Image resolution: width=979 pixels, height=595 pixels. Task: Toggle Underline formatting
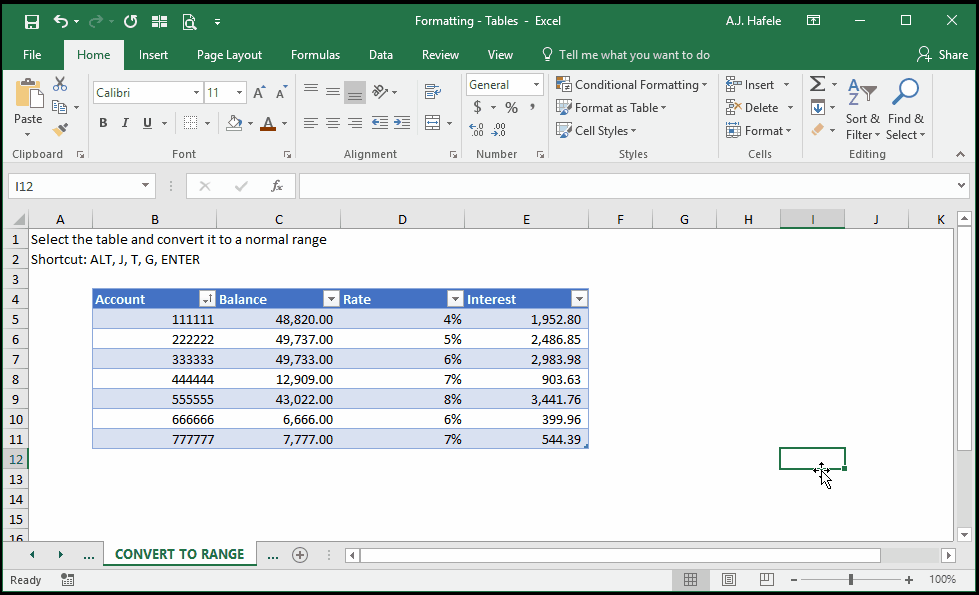click(x=147, y=123)
